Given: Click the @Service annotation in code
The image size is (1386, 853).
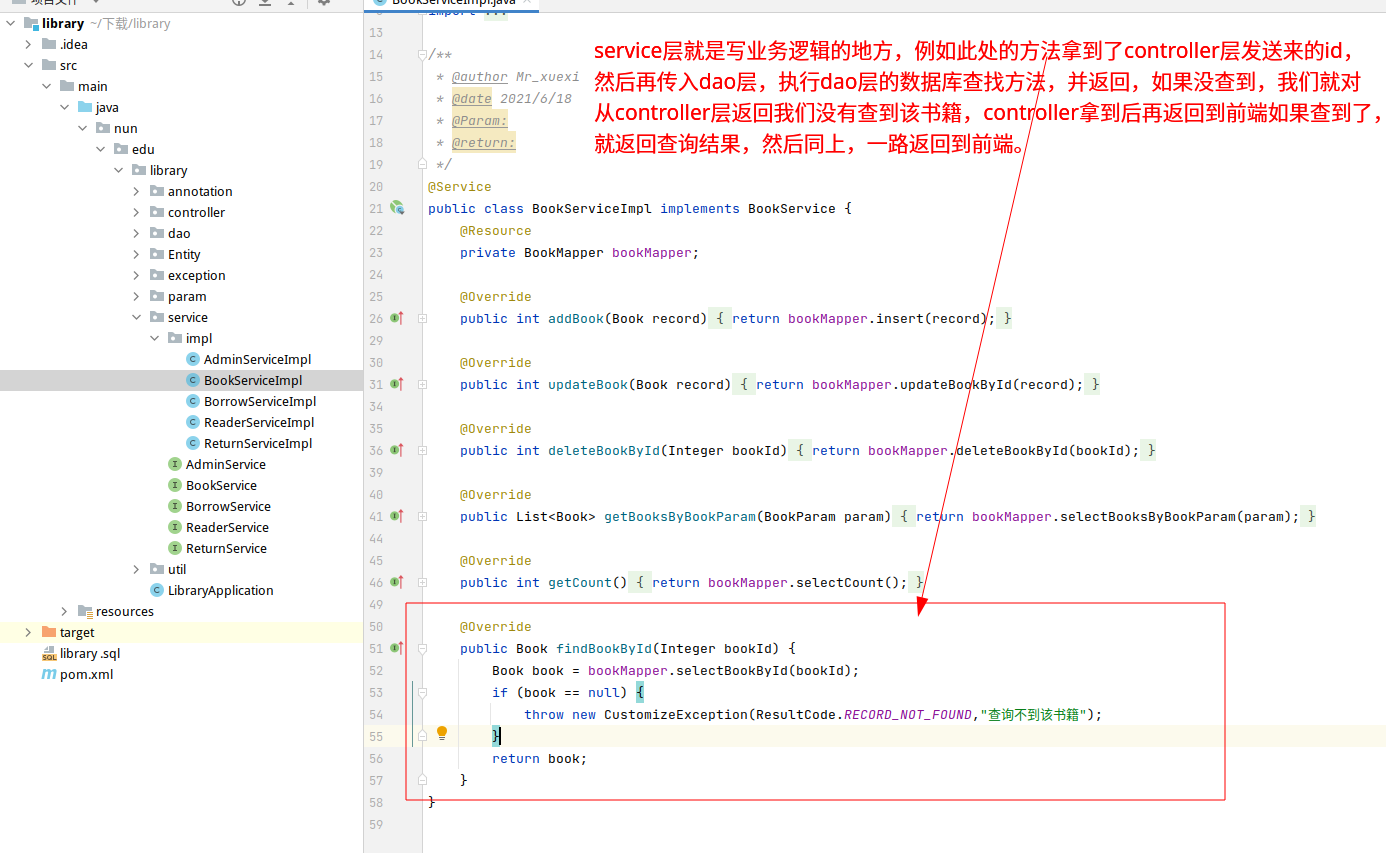Looking at the screenshot, I should coord(460,187).
